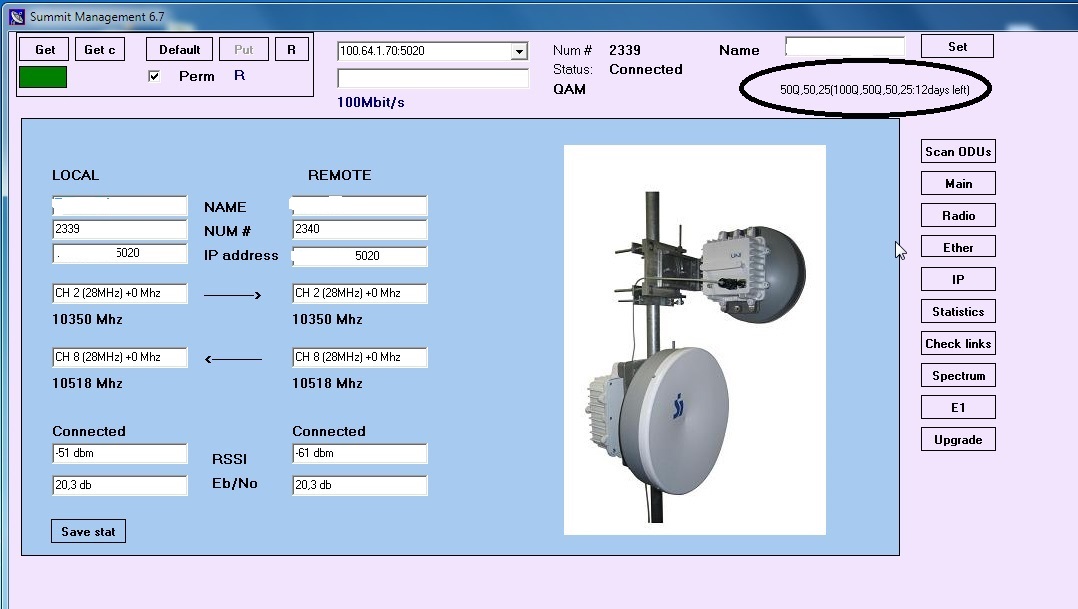Image resolution: width=1078 pixels, height=609 pixels.
Task: Click the LOCAL "10350 Mhz" frequency text
Action: pos(87,320)
